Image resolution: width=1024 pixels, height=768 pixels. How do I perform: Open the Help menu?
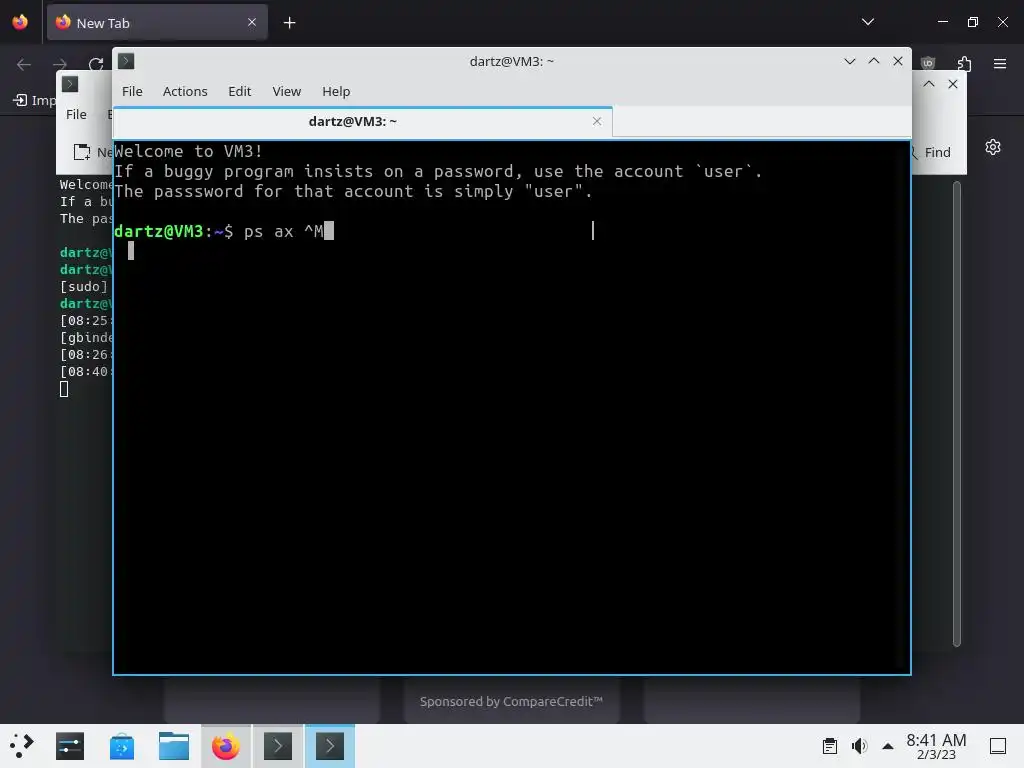click(x=336, y=91)
